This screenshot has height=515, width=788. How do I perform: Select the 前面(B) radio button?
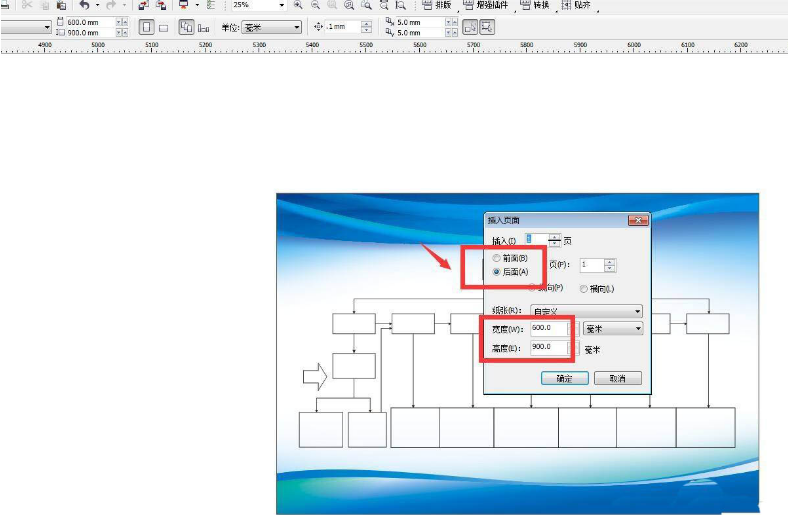pos(497,258)
